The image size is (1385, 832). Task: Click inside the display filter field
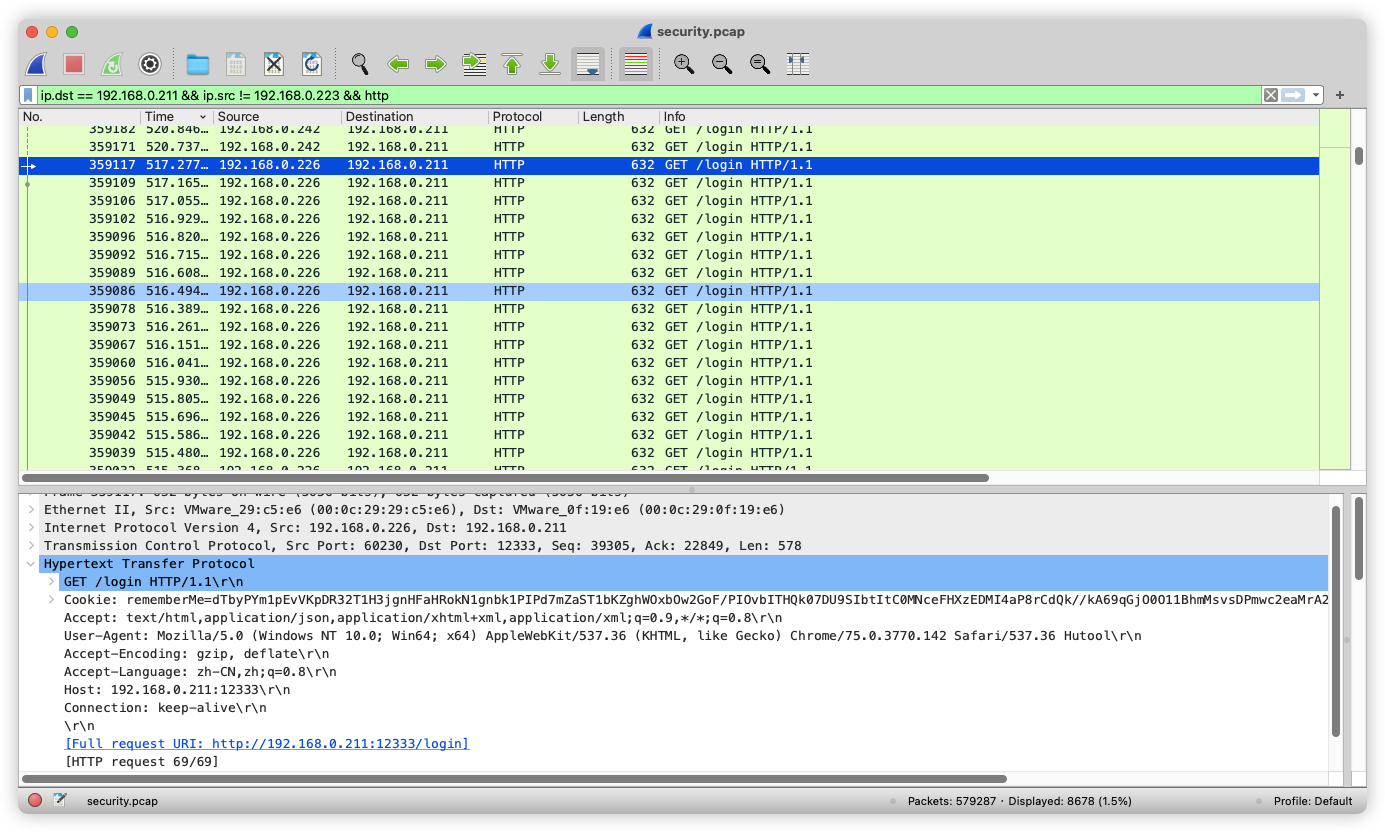coord(648,95)
